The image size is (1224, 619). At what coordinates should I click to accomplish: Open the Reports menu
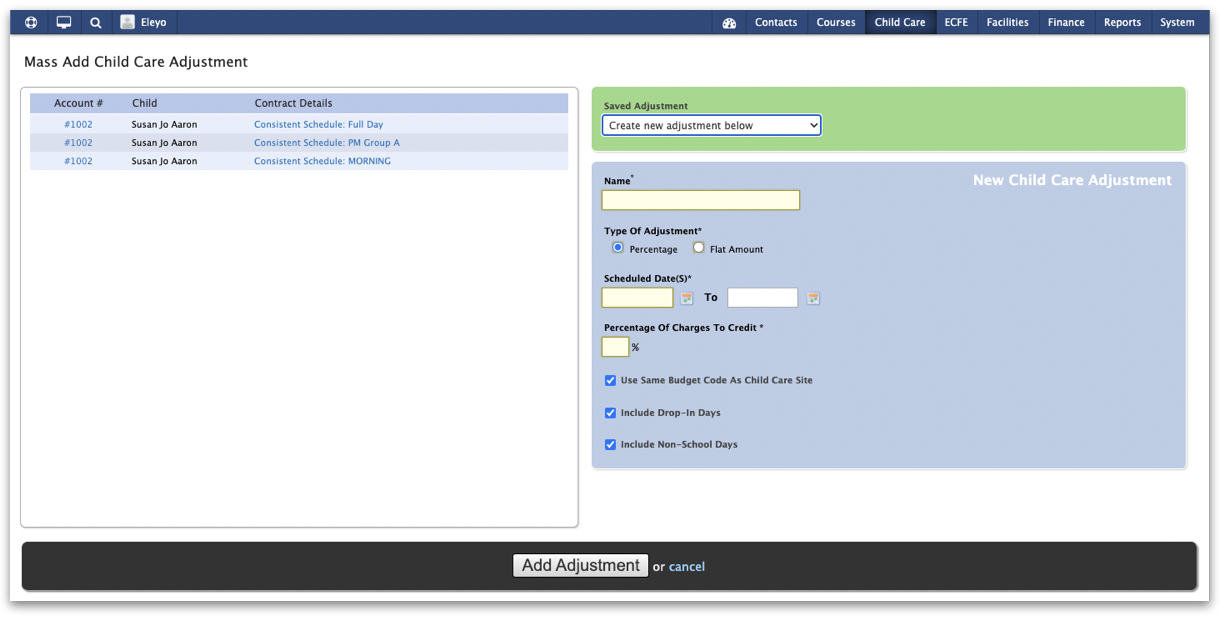tap(1122, 22)
